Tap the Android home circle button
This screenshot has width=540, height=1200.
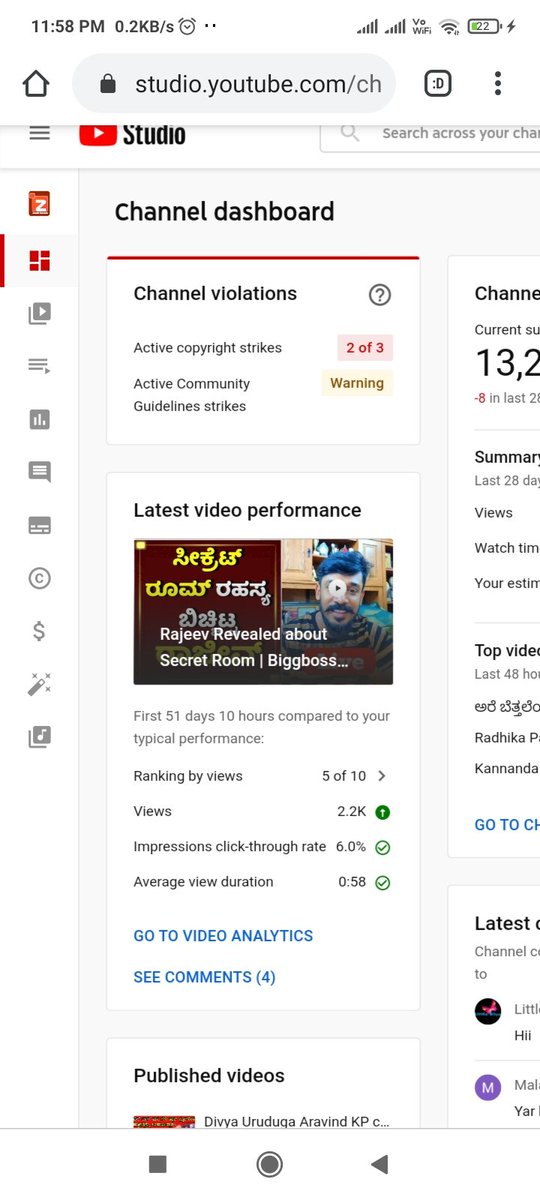point(269,1164)
